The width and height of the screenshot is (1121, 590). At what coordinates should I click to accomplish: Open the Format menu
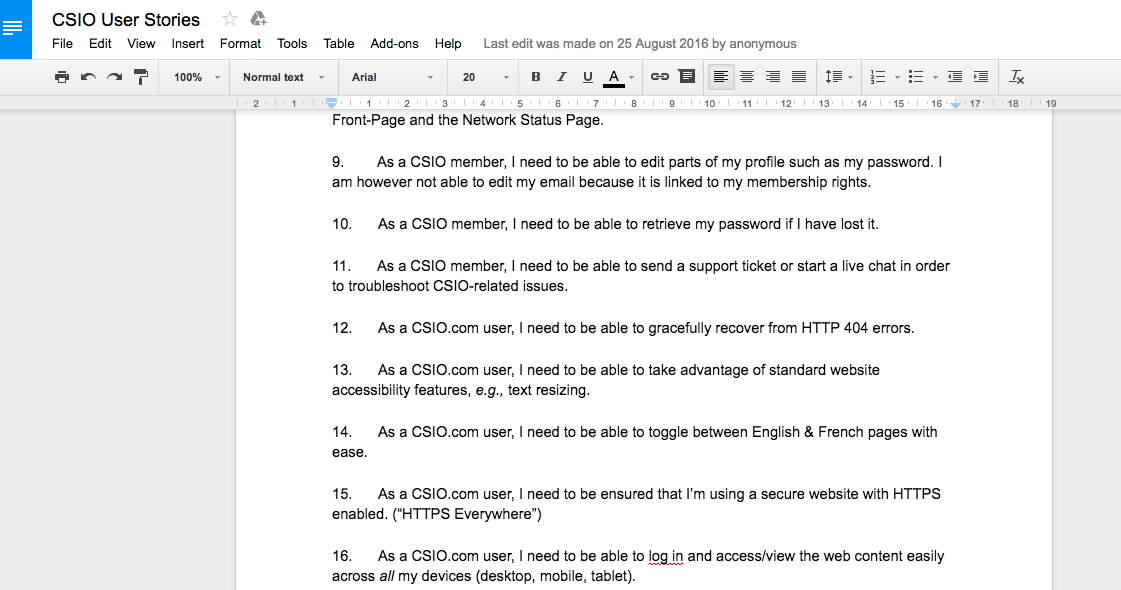240,44
